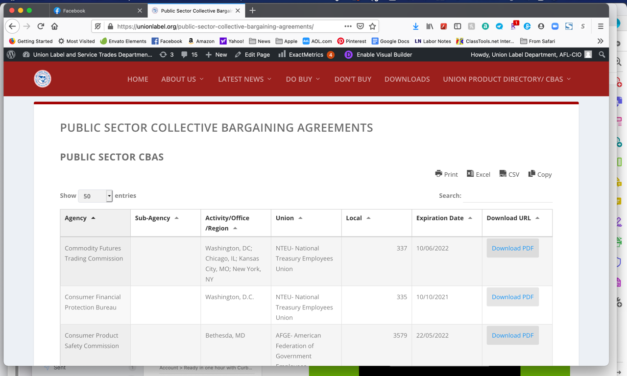
Task: Open the Amazon bookmark
Action: pyautogui.click(x=201, y=41)
